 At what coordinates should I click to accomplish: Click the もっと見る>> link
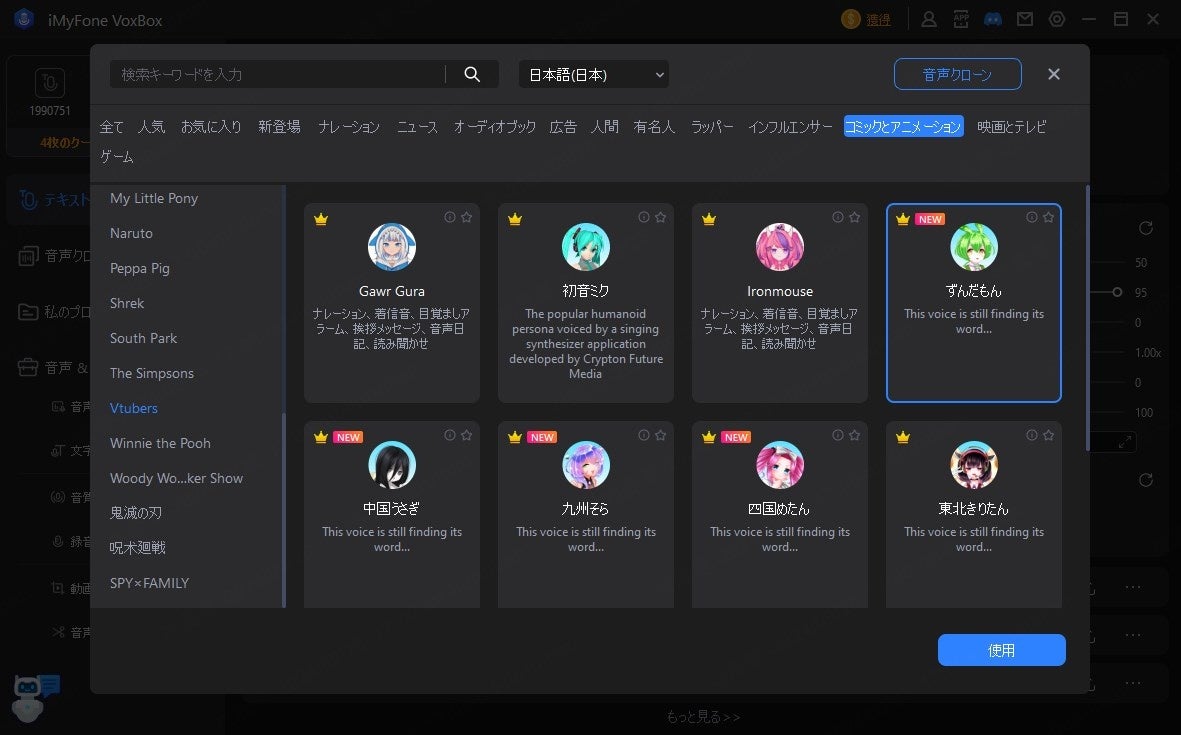point(702,716)
